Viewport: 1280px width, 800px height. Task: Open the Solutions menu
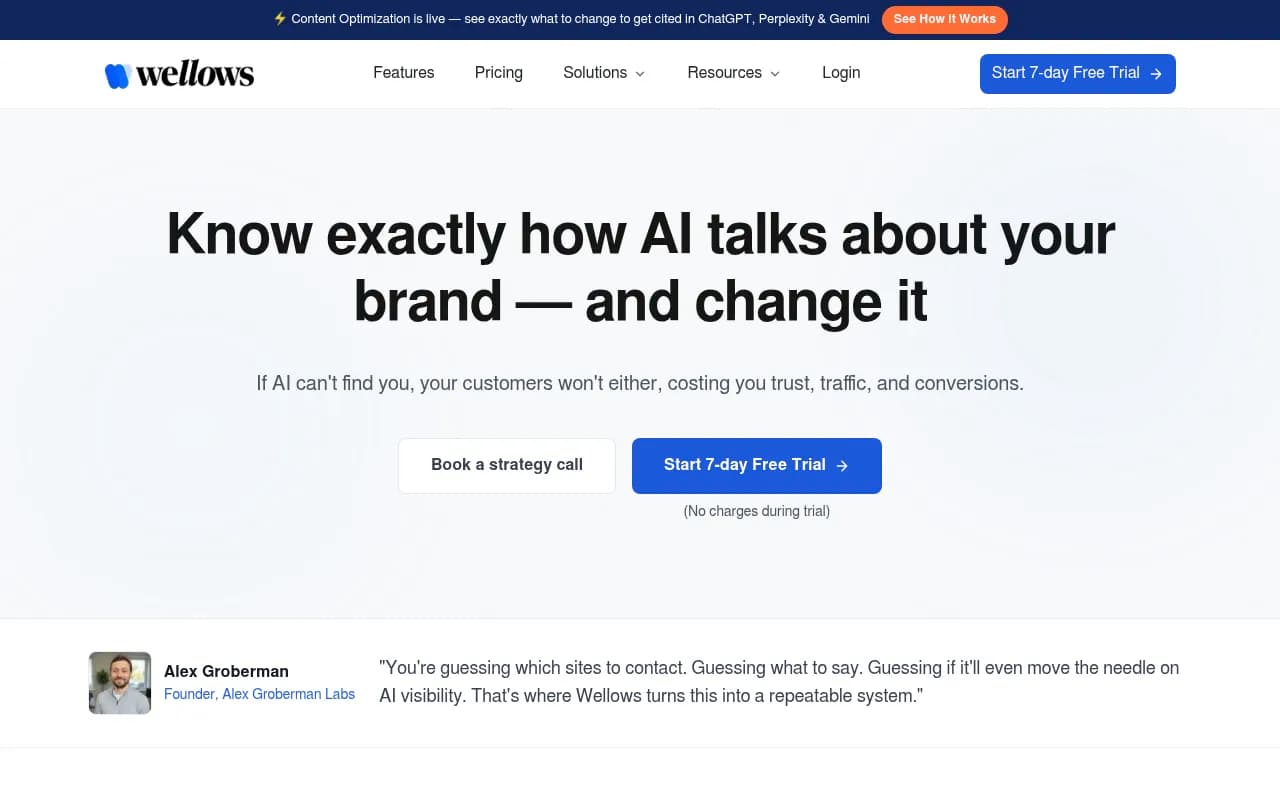604,73
